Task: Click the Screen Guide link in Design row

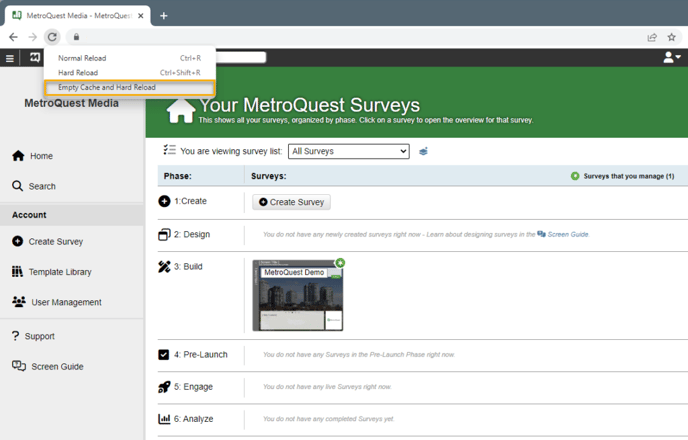Action: (x=567, y=234)
